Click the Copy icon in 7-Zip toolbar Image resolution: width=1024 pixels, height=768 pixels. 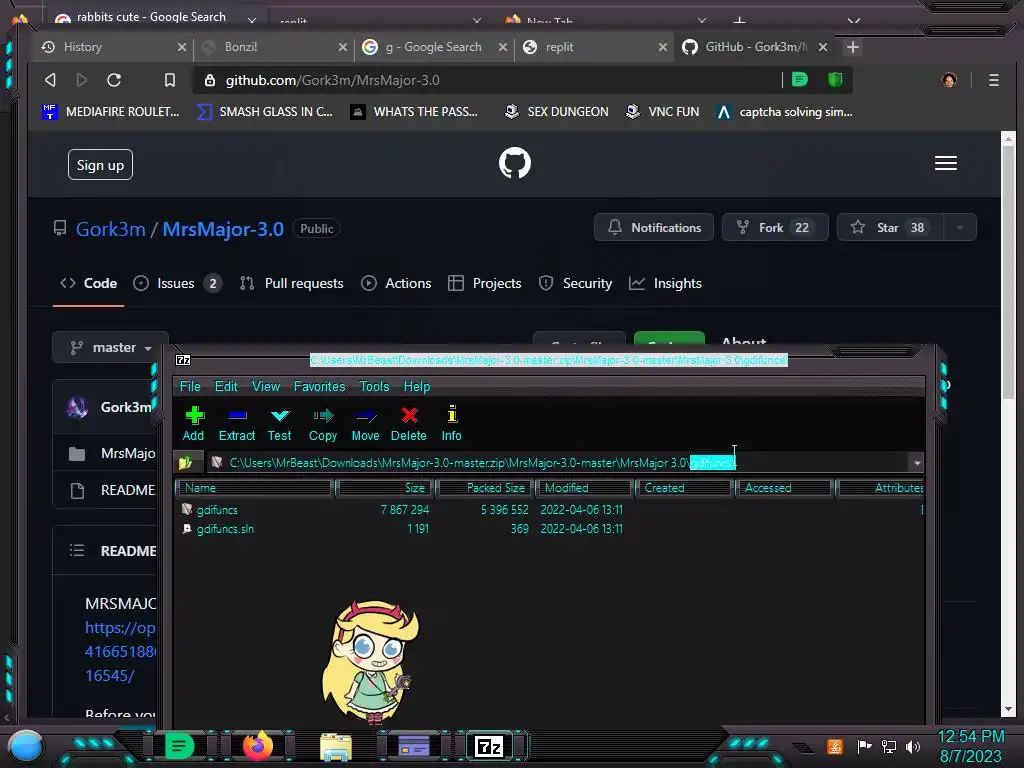click(323, 415)
